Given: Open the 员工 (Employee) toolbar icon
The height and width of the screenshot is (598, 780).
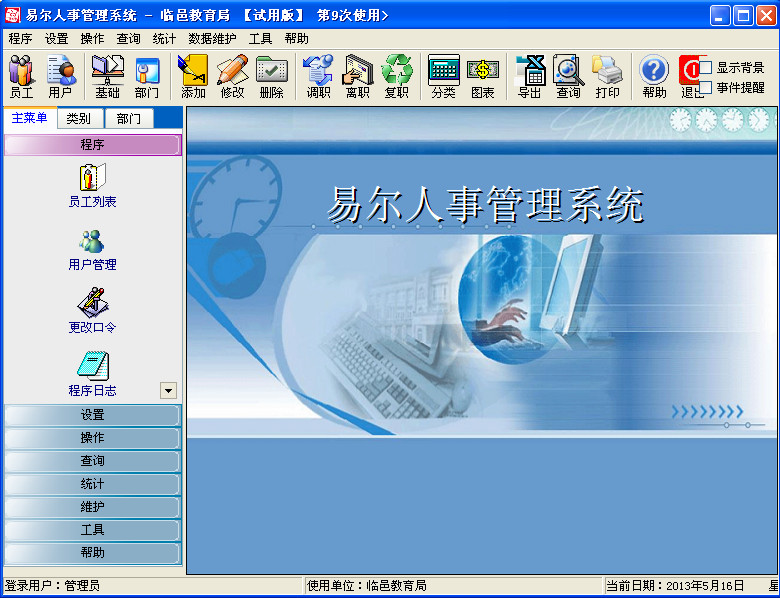Looking at the screenshot, I should click(x=21, y=77).
